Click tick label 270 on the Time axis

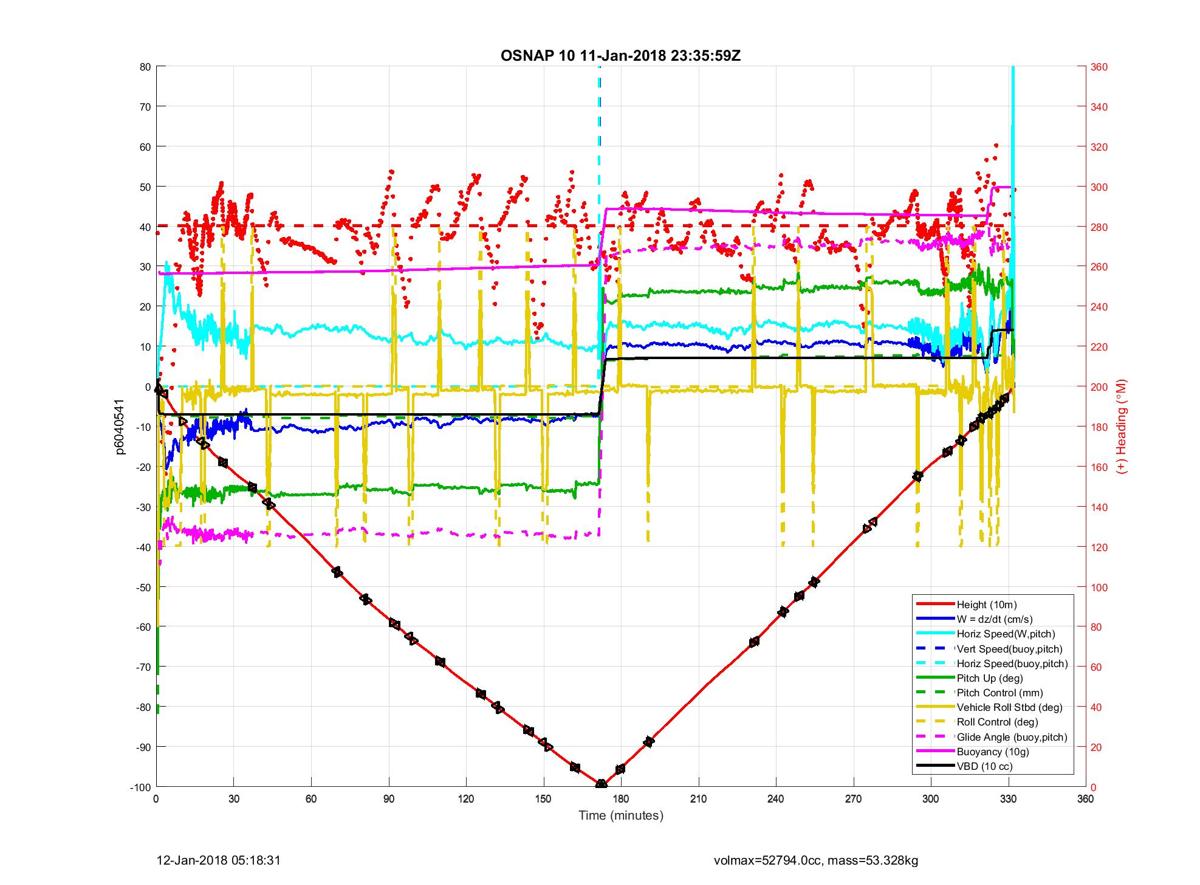pyautogui.click(x=853, y=799)
